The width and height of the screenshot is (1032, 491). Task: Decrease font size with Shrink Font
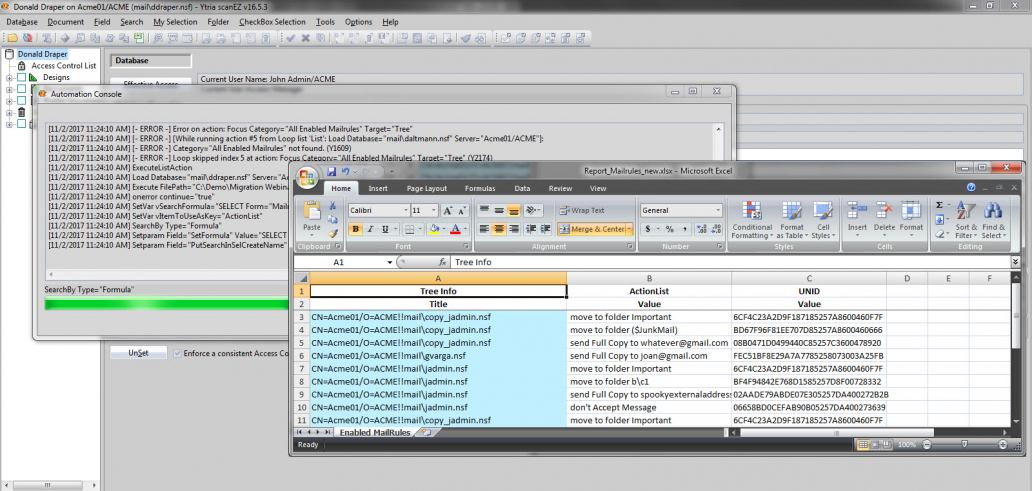pyautogui.click(x=461, y=211)
